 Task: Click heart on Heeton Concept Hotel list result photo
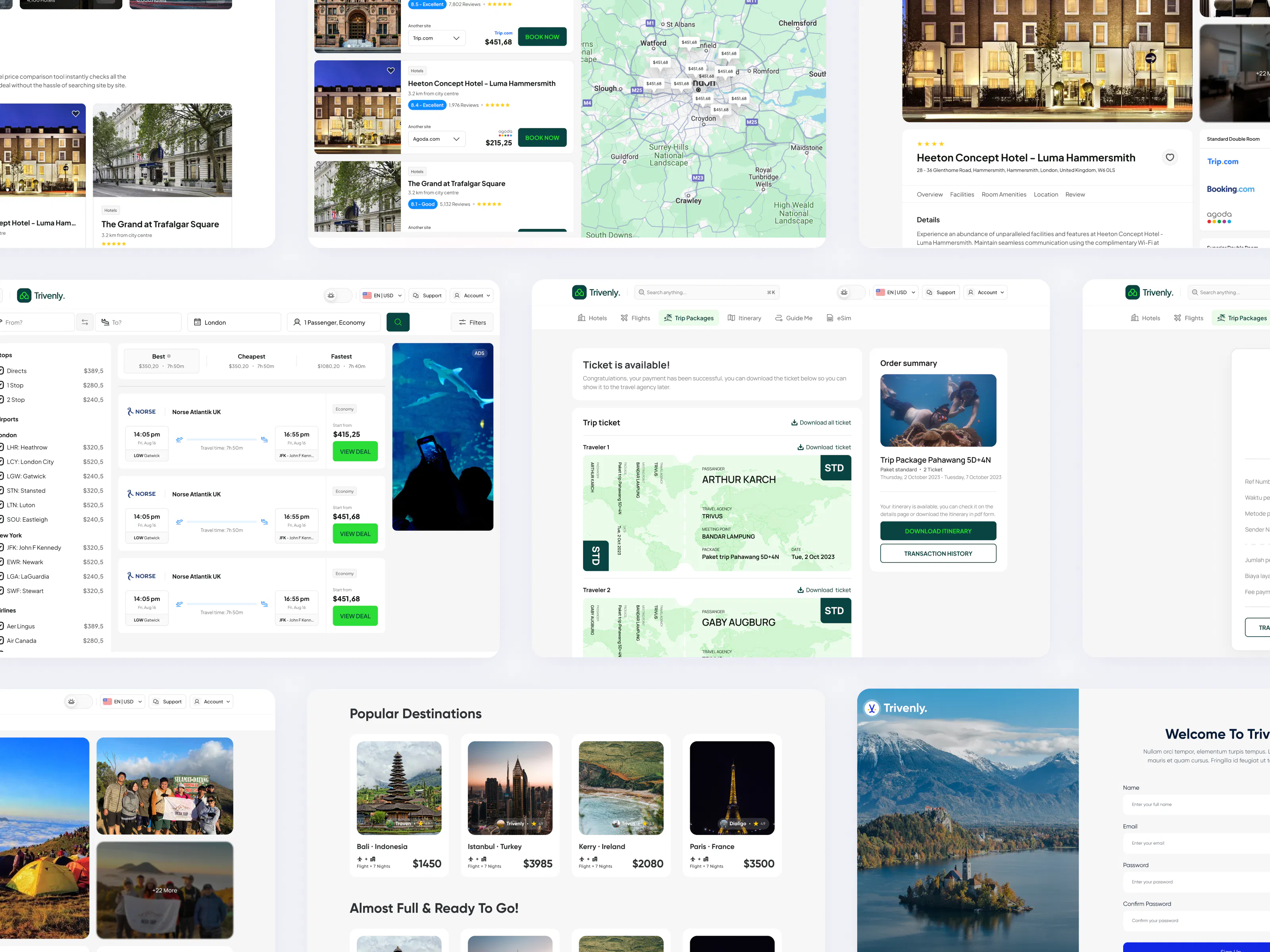[x=391, y=71]
